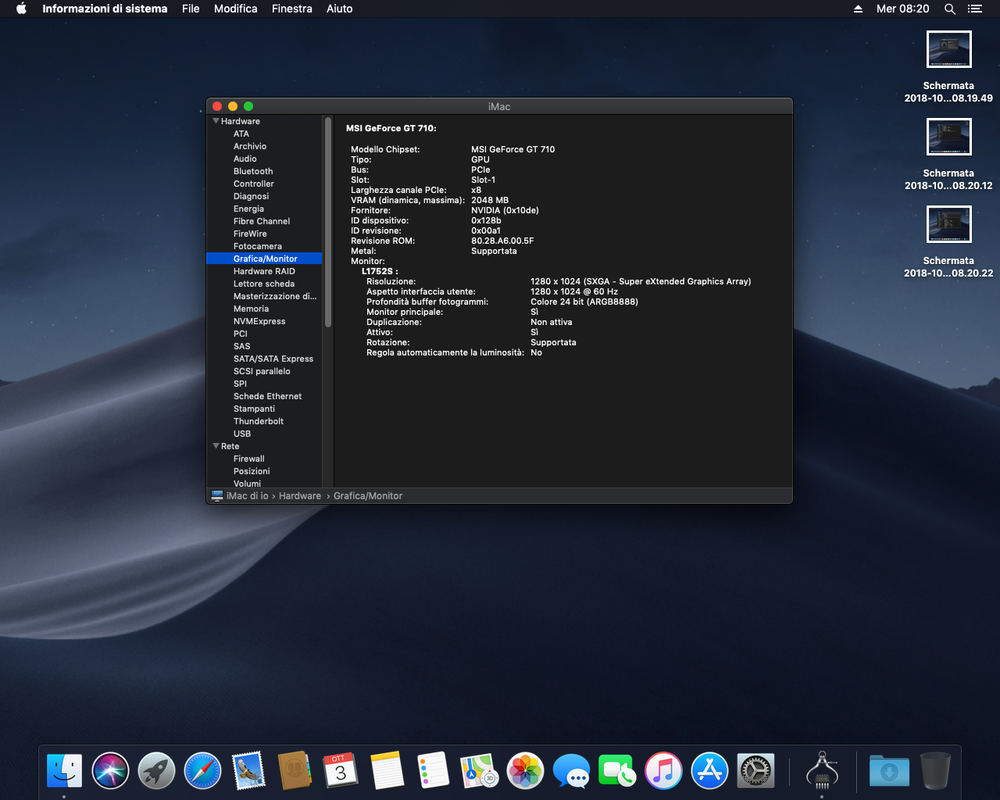Open Finder from the Dock

tap(64, 771)
